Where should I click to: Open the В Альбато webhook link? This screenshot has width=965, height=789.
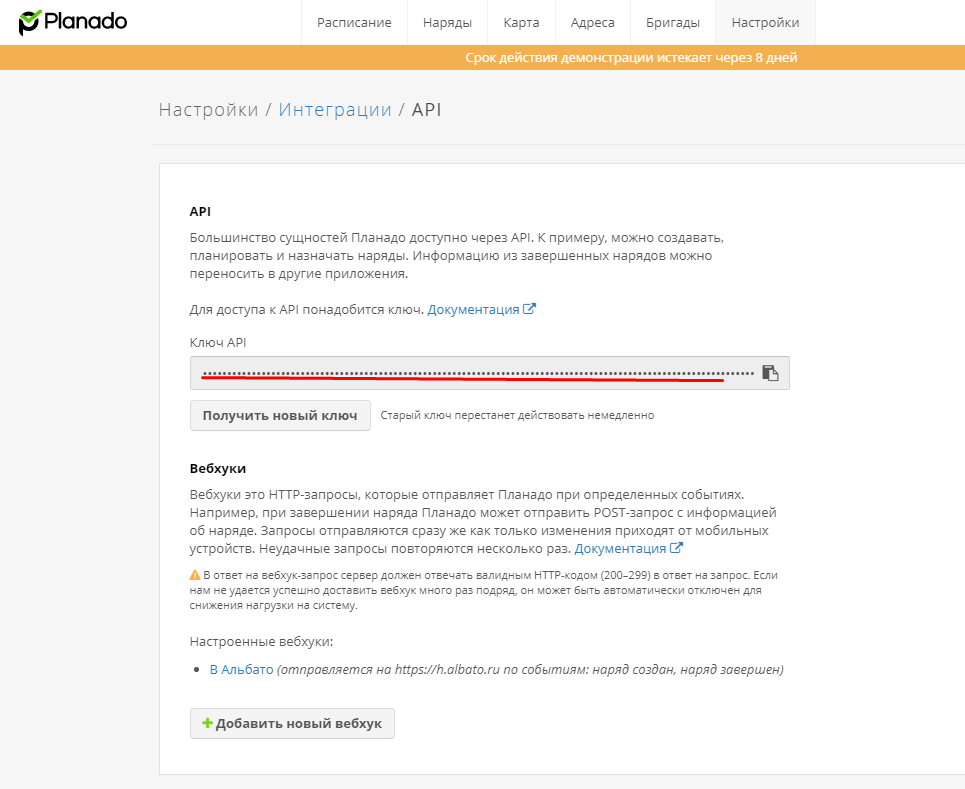pos(241,670)
